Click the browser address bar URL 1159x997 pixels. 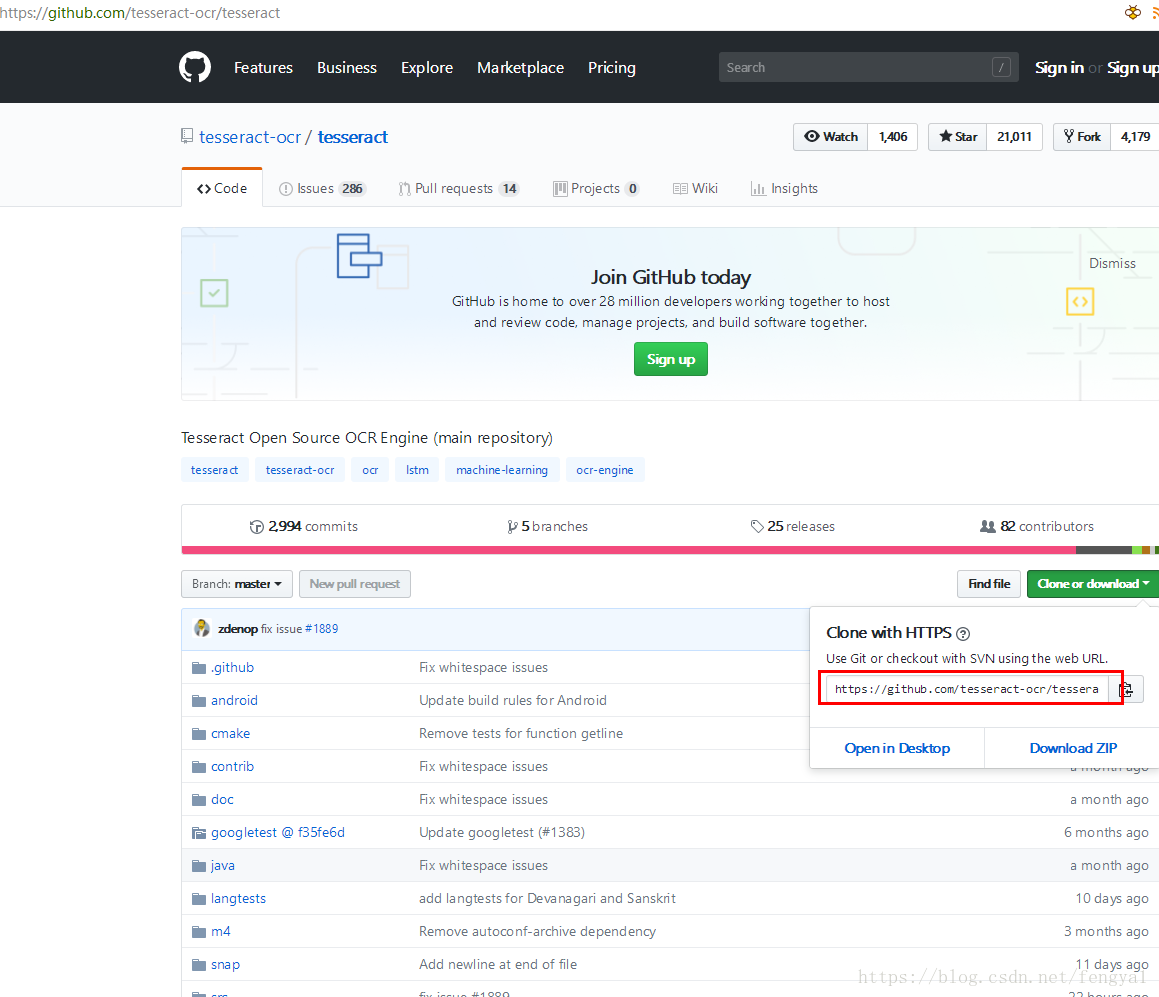click(x=140, y=13)
